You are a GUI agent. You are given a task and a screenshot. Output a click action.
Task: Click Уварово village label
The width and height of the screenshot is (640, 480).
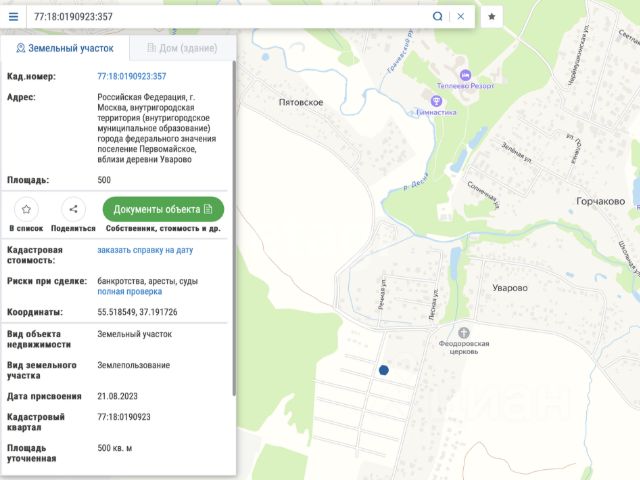click(x=510, y=288)
